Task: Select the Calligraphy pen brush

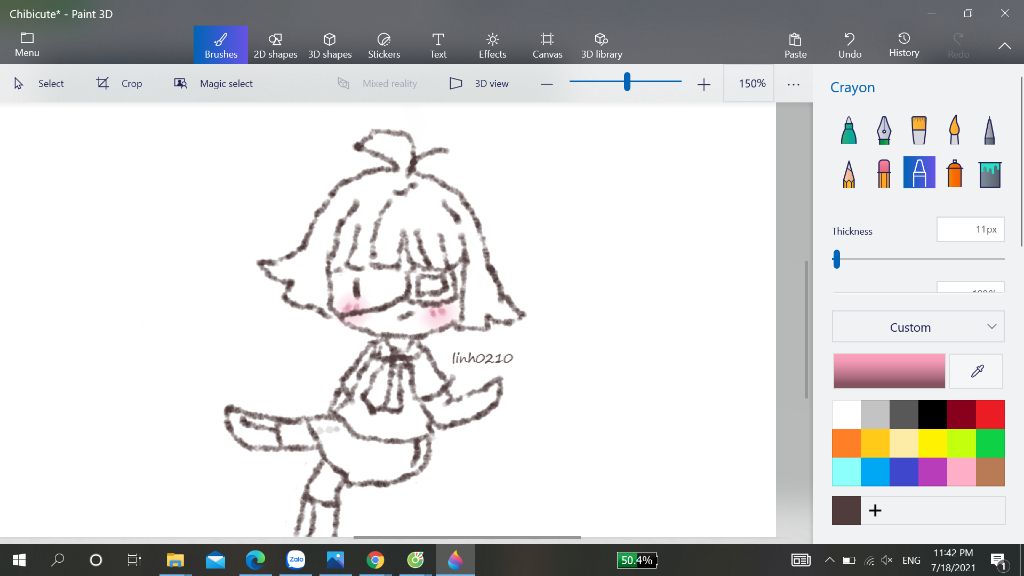Action: click(x=884, y=130)
